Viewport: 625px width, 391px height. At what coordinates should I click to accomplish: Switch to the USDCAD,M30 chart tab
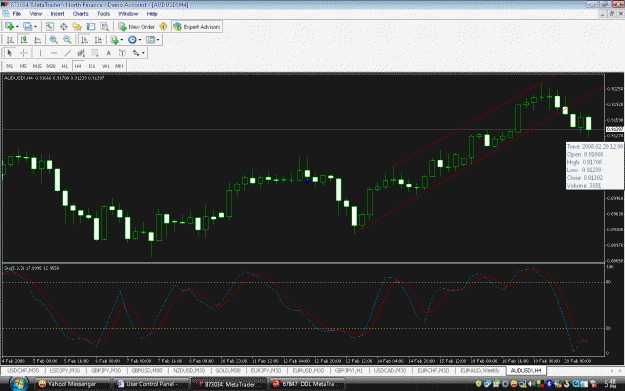390,371
